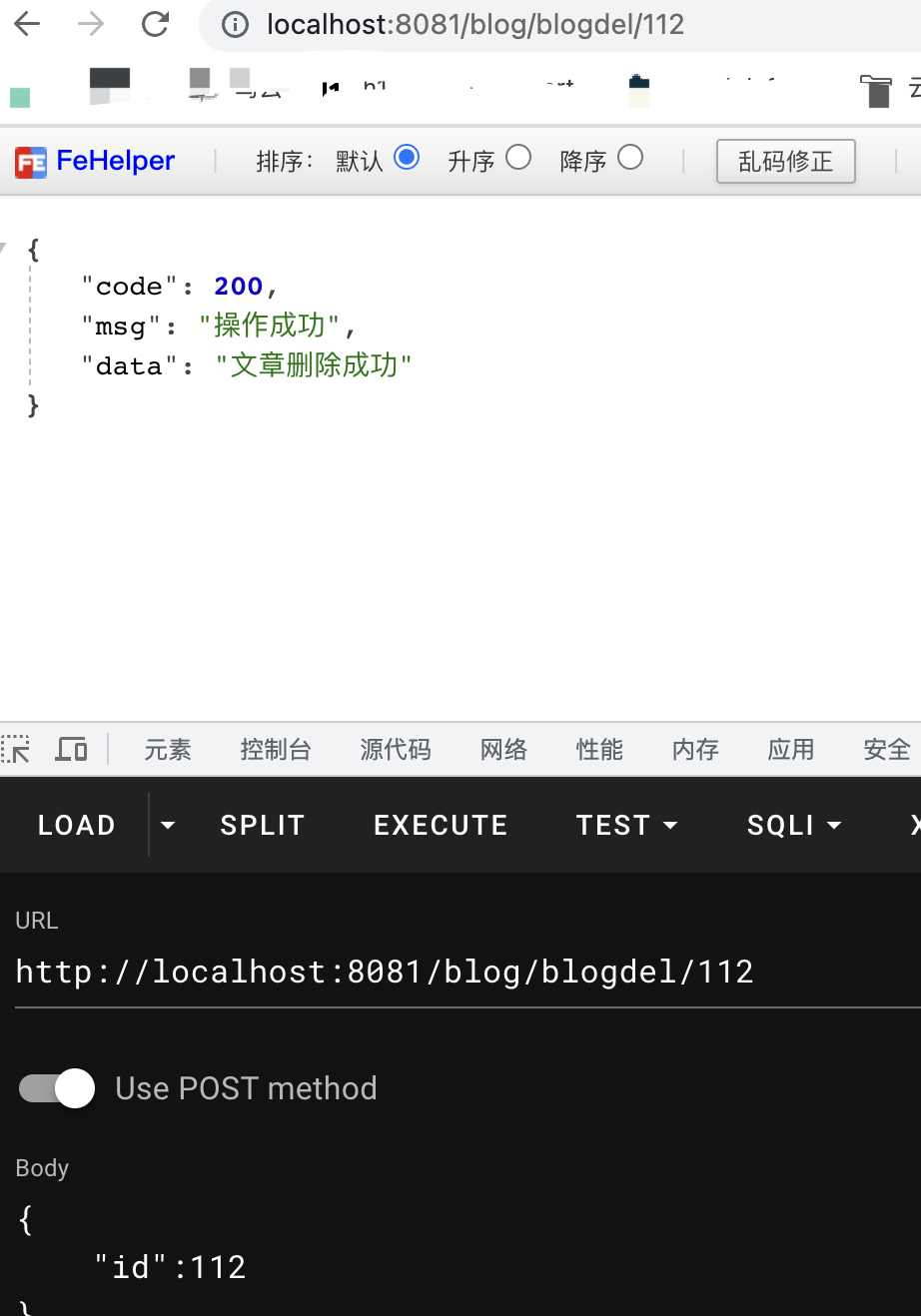Click the browser back arrow
The height and width of the screenshot is (1316, 921).
(x=27, y=24)
